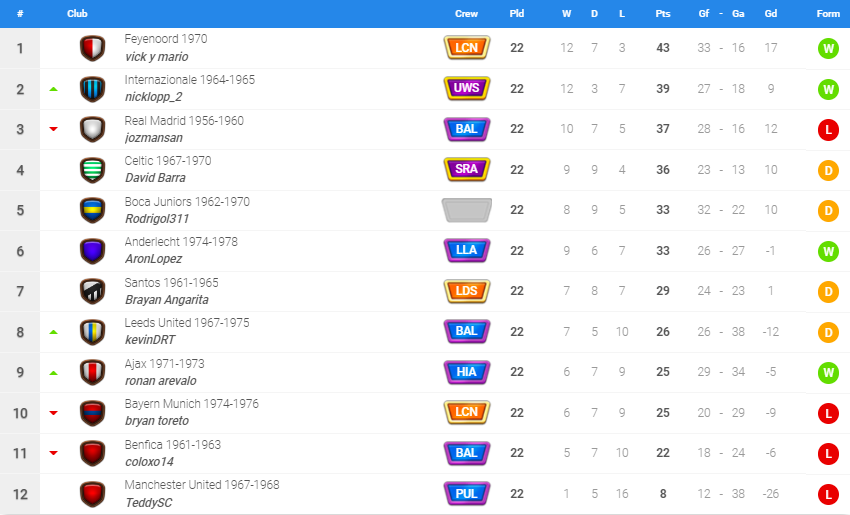Open the Internazionale 1964-1965 striped shield icon
This screenshot has width=850, height=515.
[93, 89]
